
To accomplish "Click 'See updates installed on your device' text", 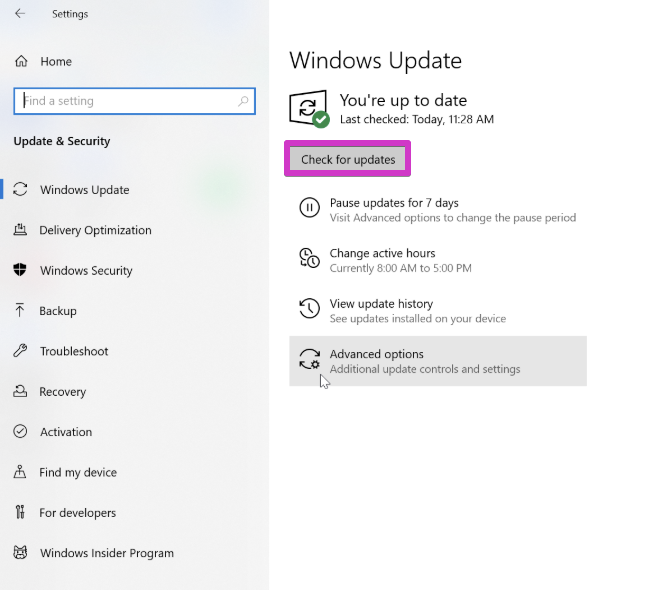I will click(417, 319).
